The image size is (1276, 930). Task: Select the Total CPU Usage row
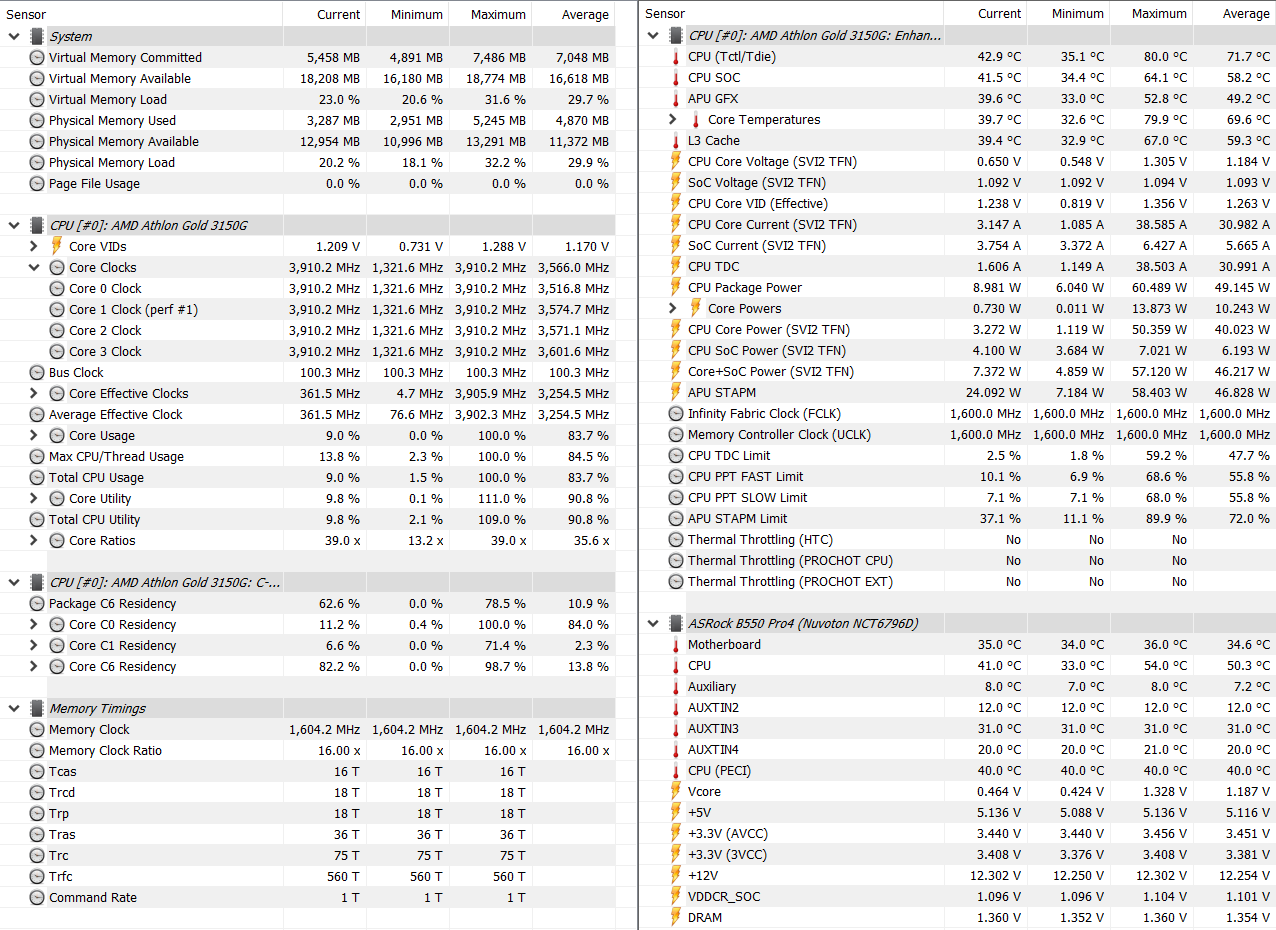click(x=308, y=478)
